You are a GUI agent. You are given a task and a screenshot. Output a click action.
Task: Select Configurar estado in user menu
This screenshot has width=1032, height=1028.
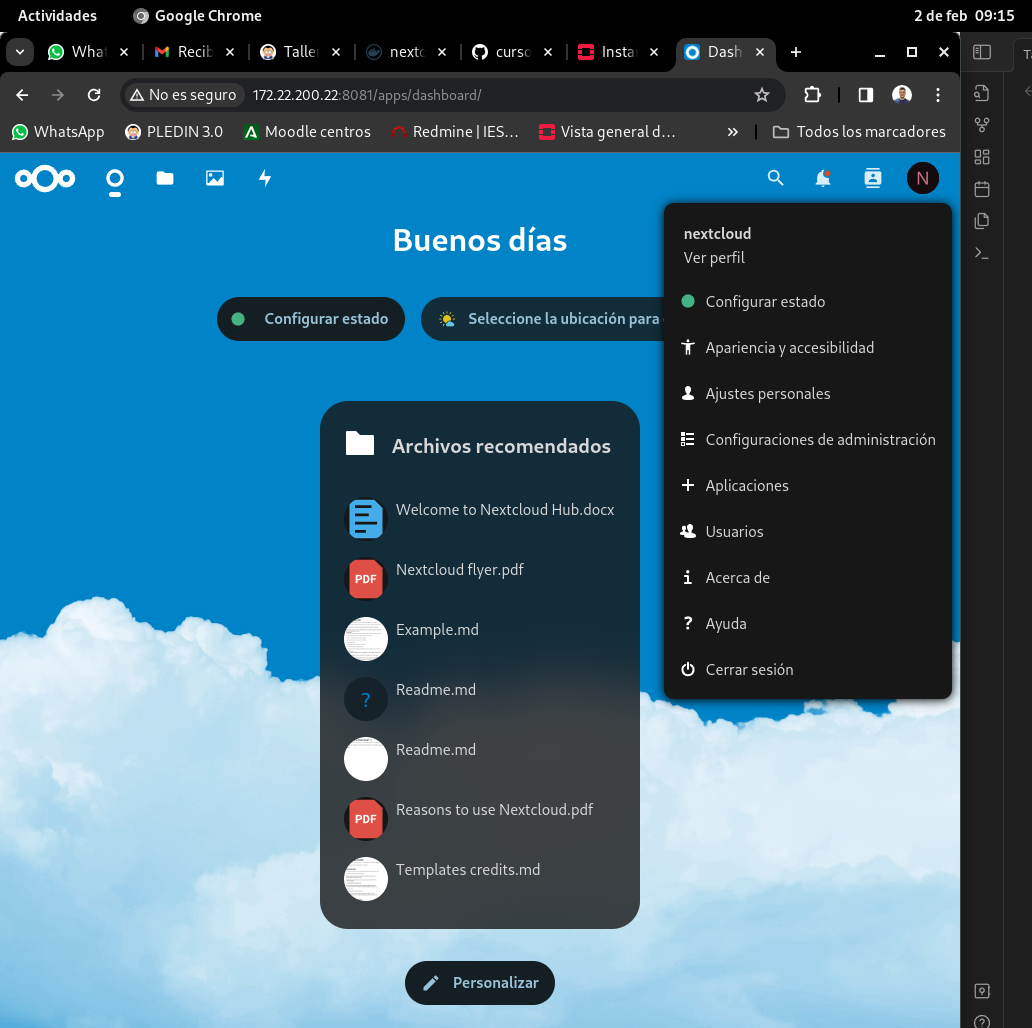pyautogui.click(x=808, y=301)
